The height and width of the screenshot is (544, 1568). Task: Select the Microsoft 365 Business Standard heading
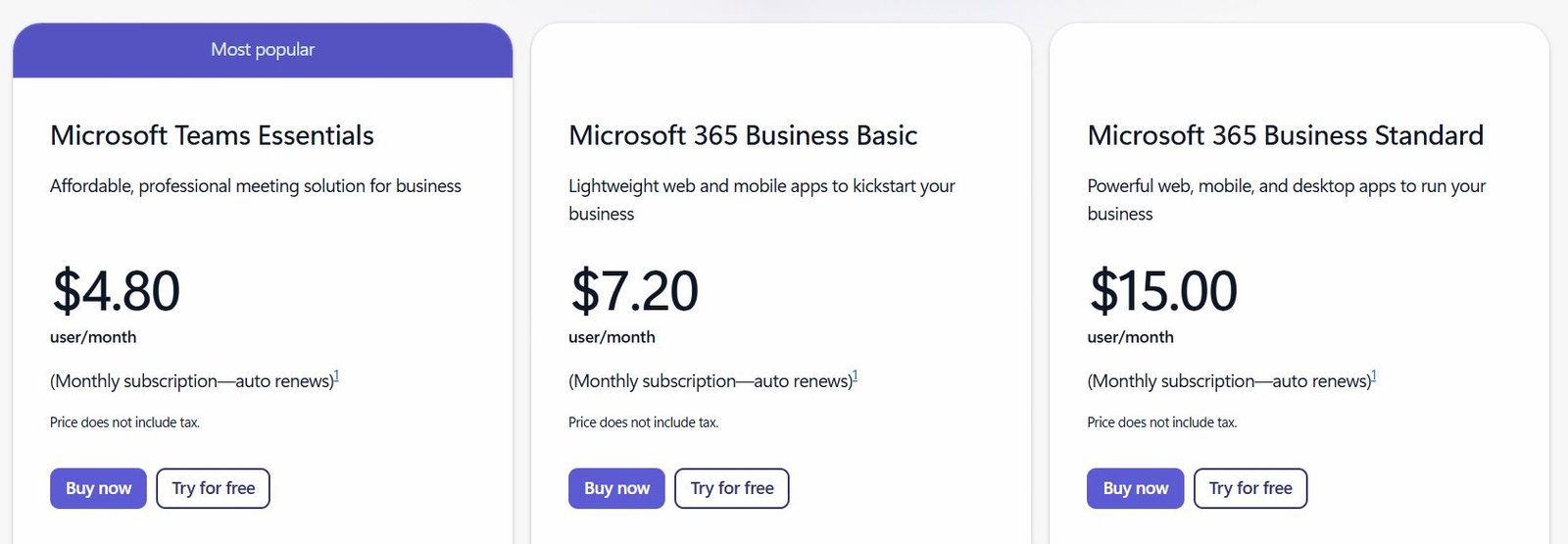tap(1285, 135)
